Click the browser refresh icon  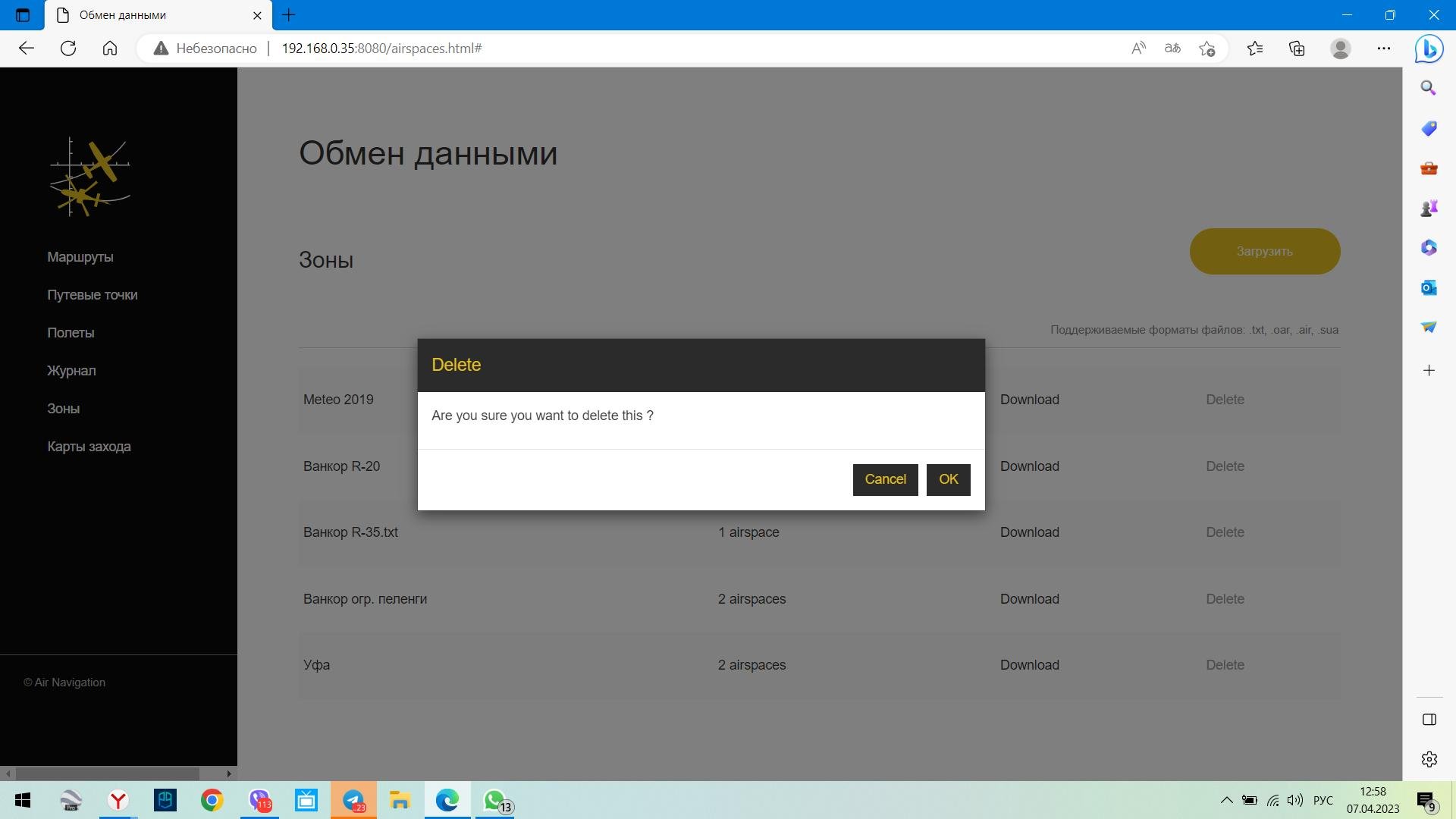[x=68, y=49]
